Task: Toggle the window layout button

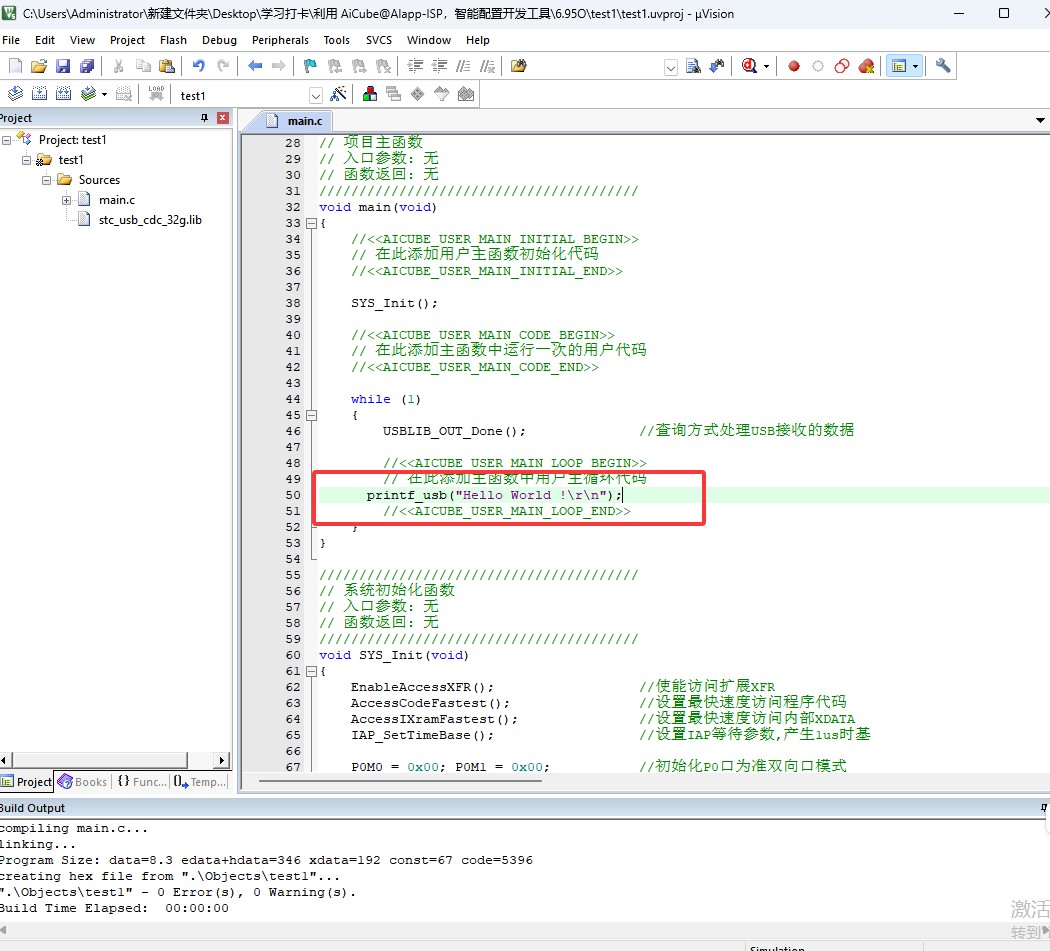Action: coord(899,66)
